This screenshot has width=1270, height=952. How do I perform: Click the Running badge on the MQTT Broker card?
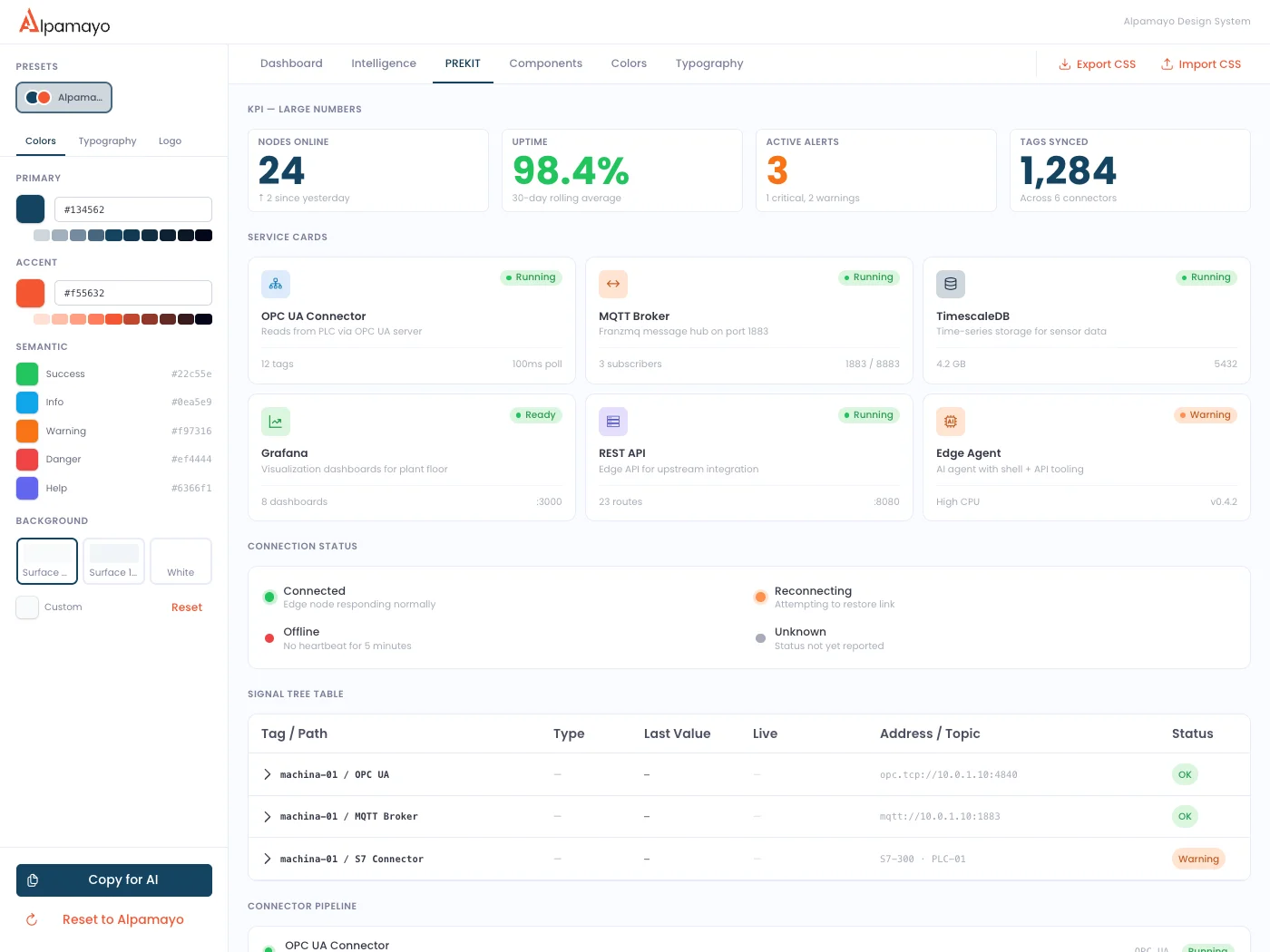(x=869, y=277)
